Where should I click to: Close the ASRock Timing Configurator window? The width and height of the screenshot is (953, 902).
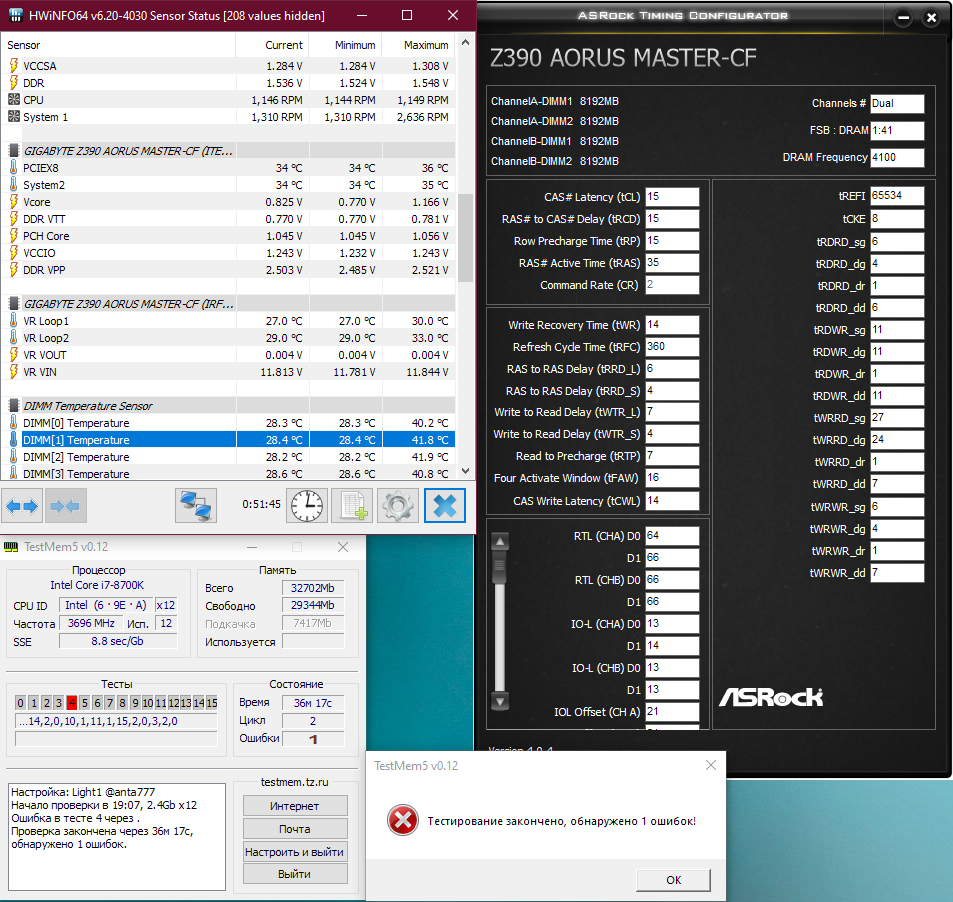(x=931, y=18)
